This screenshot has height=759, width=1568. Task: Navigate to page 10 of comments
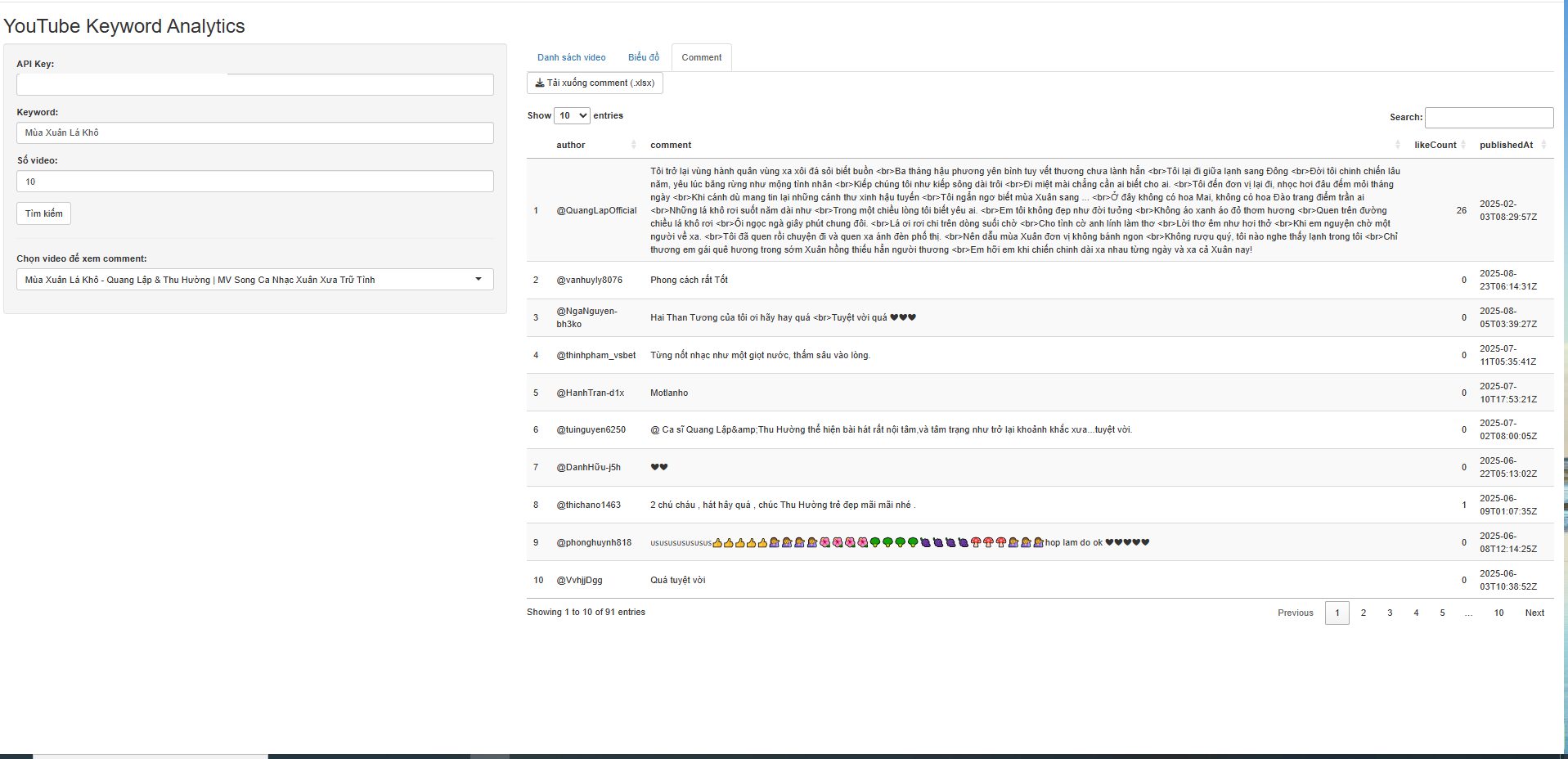pyautogui.click(x=1498, y=613)
